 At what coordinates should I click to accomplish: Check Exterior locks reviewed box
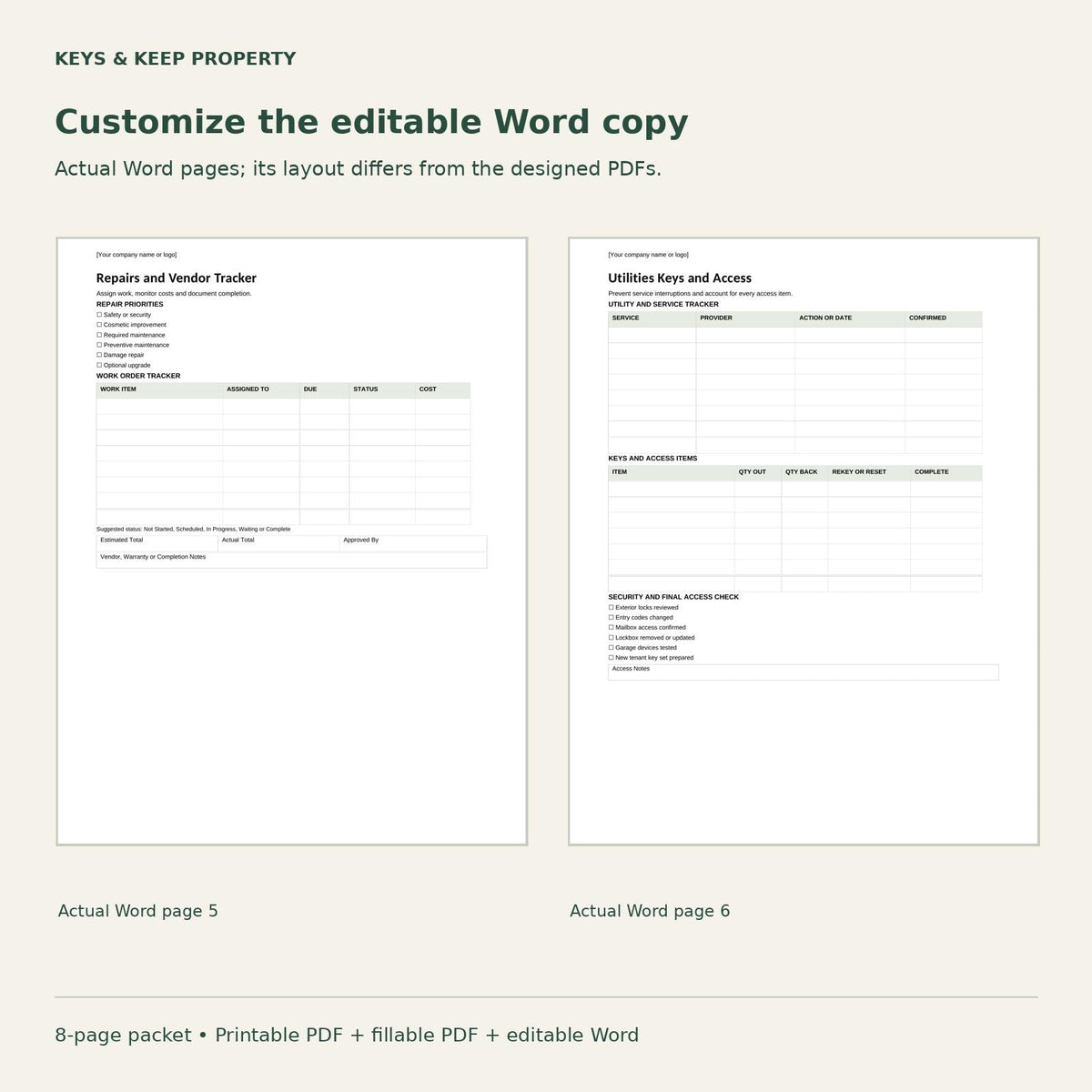point(612,607)
